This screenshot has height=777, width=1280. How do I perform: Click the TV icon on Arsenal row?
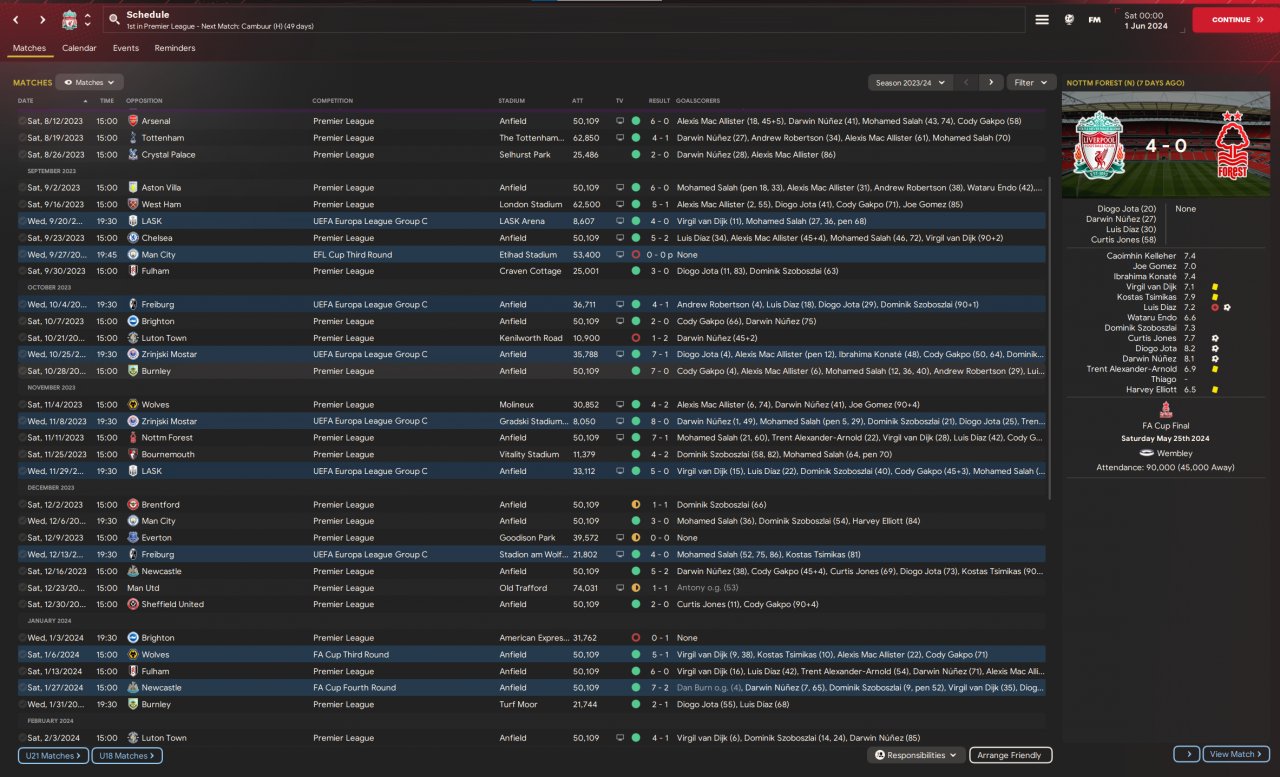620,121
